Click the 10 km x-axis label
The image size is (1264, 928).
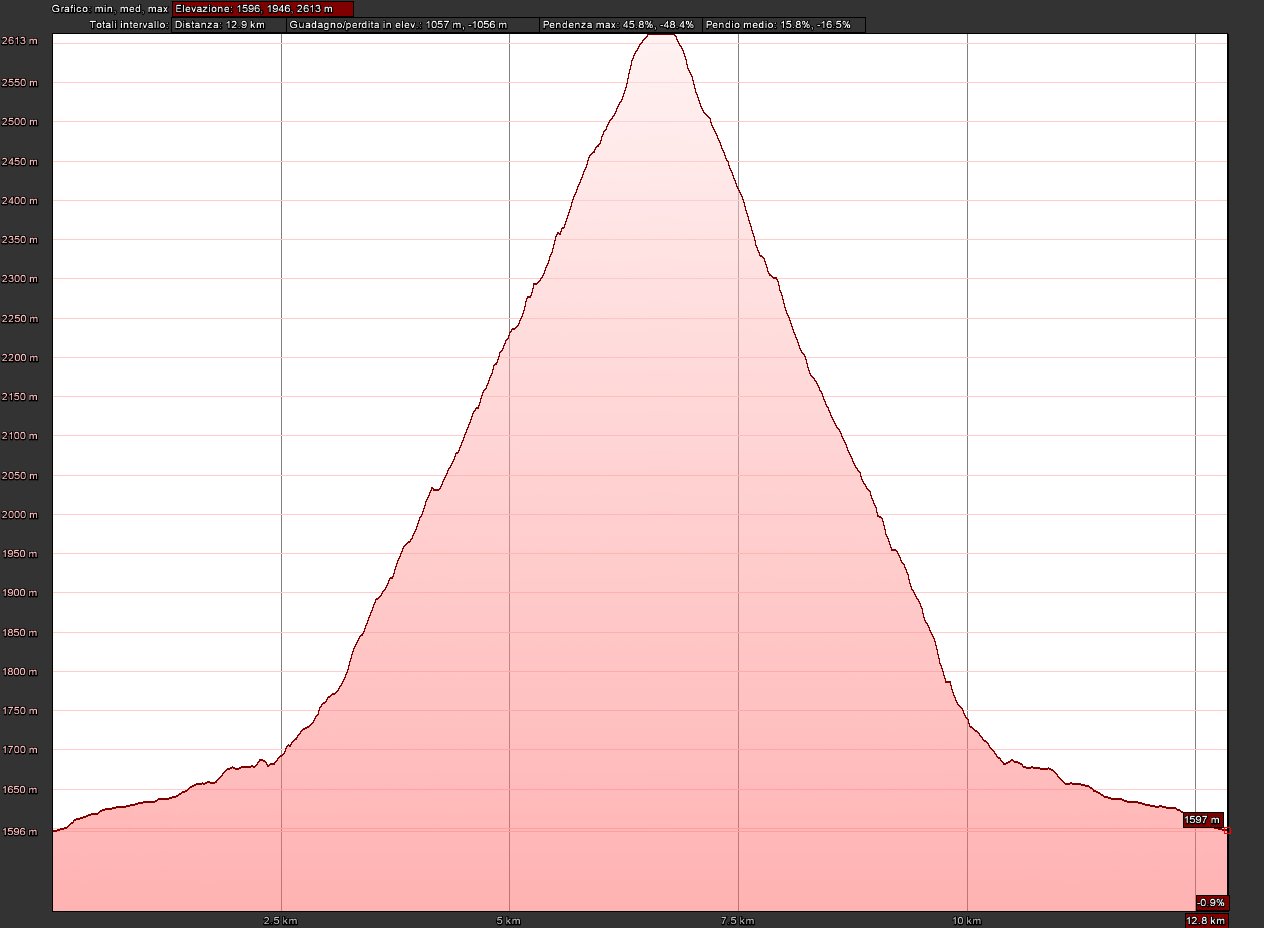tap(967, 920)
